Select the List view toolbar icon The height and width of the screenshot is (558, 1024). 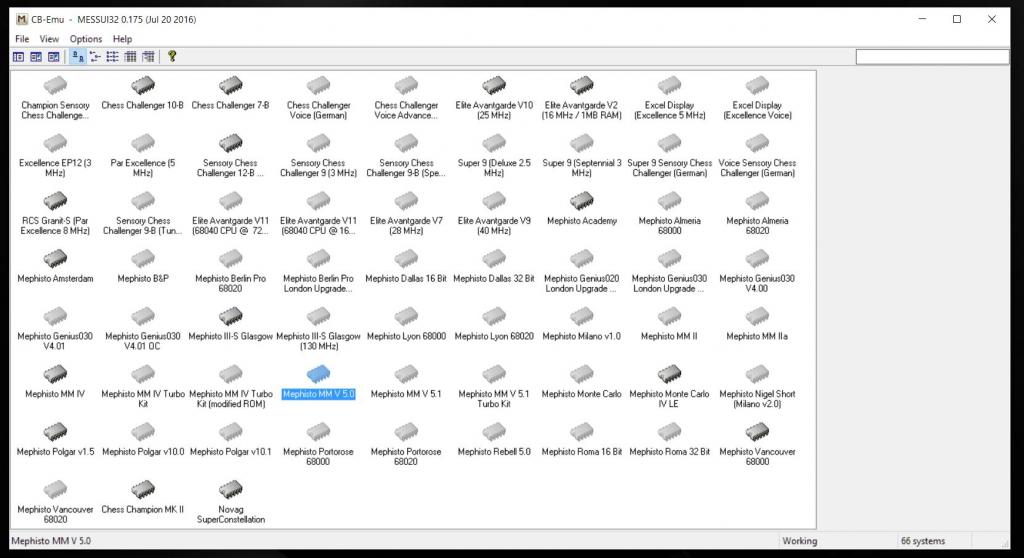[x=113, y=57]
